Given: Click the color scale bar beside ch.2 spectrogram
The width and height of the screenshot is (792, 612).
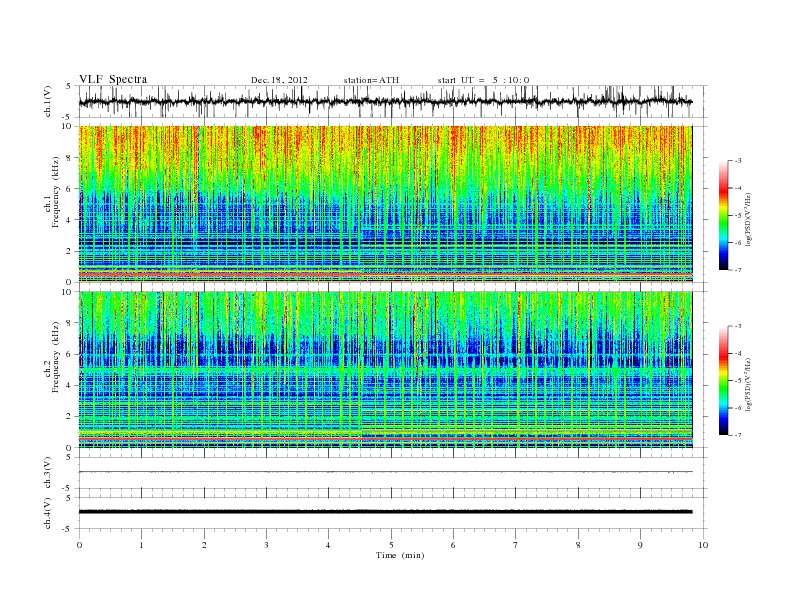Looking at the screenshot, I should click(723, 381).
